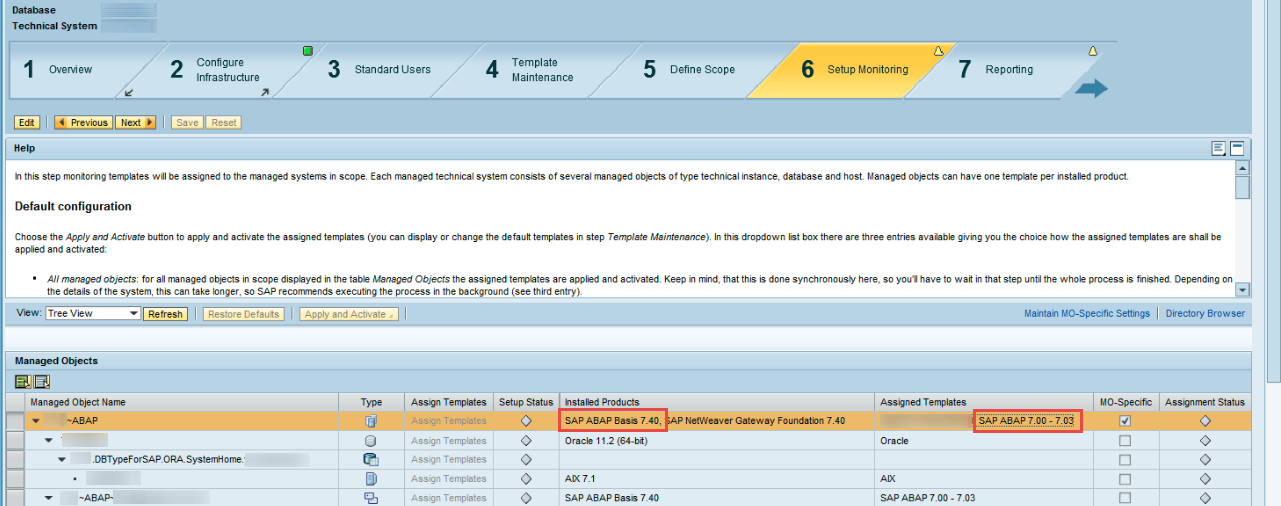Click the Reset button
1281x506 pixels.
(224, 122)
